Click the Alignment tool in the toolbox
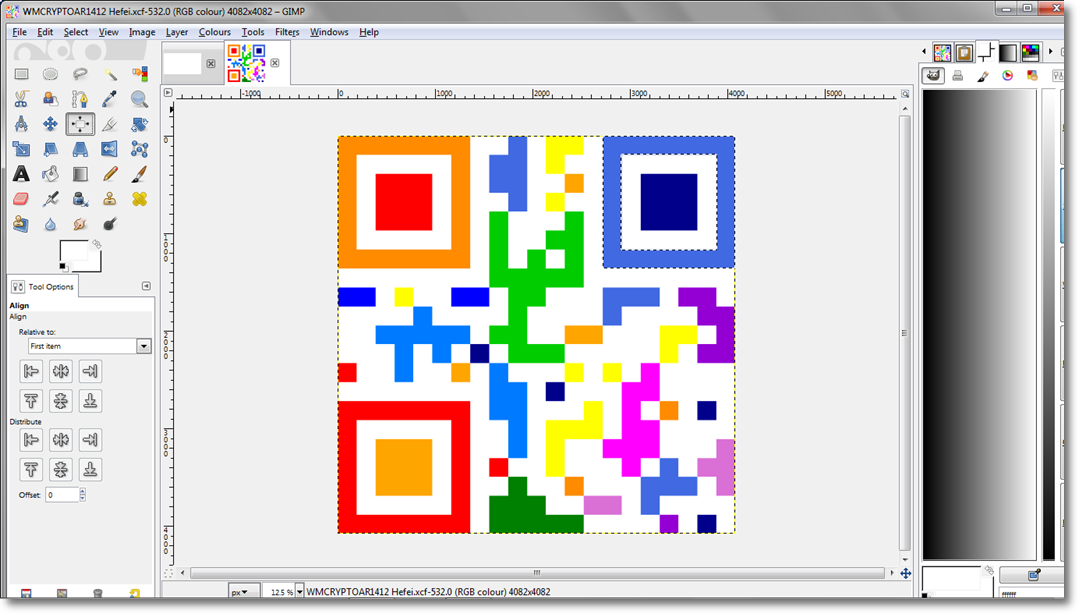 click(x=80, y=124)
